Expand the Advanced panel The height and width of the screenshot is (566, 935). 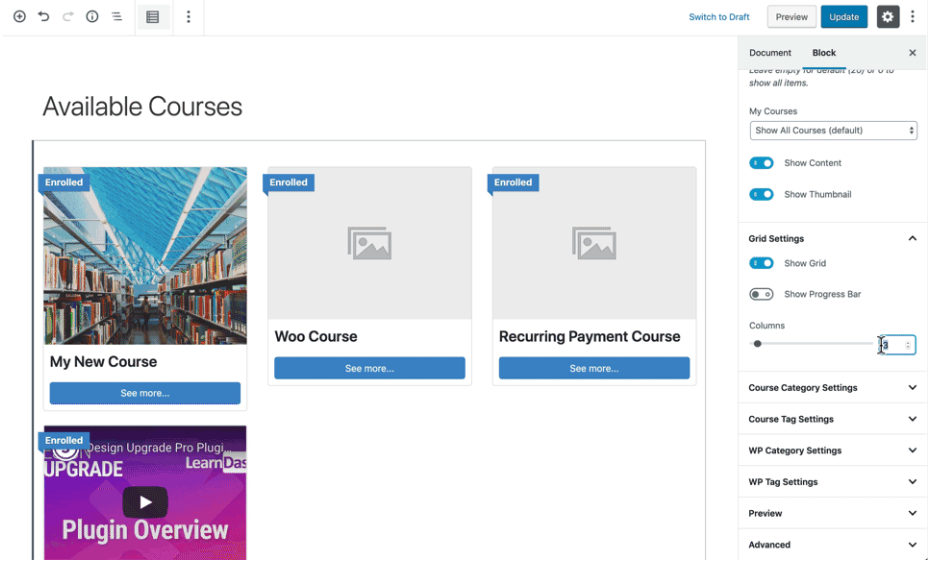click(x=833, y=545)
